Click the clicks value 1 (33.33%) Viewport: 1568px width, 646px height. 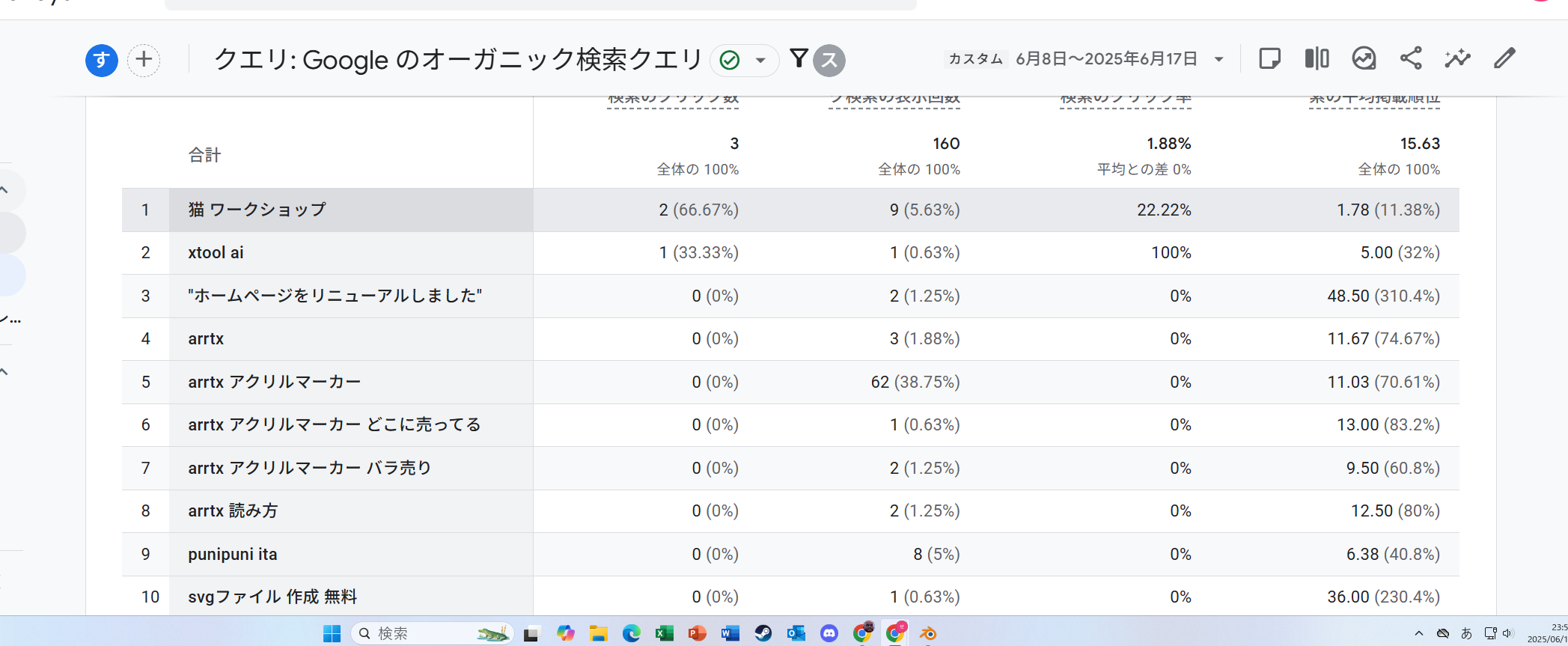click(x=698, y=253)
